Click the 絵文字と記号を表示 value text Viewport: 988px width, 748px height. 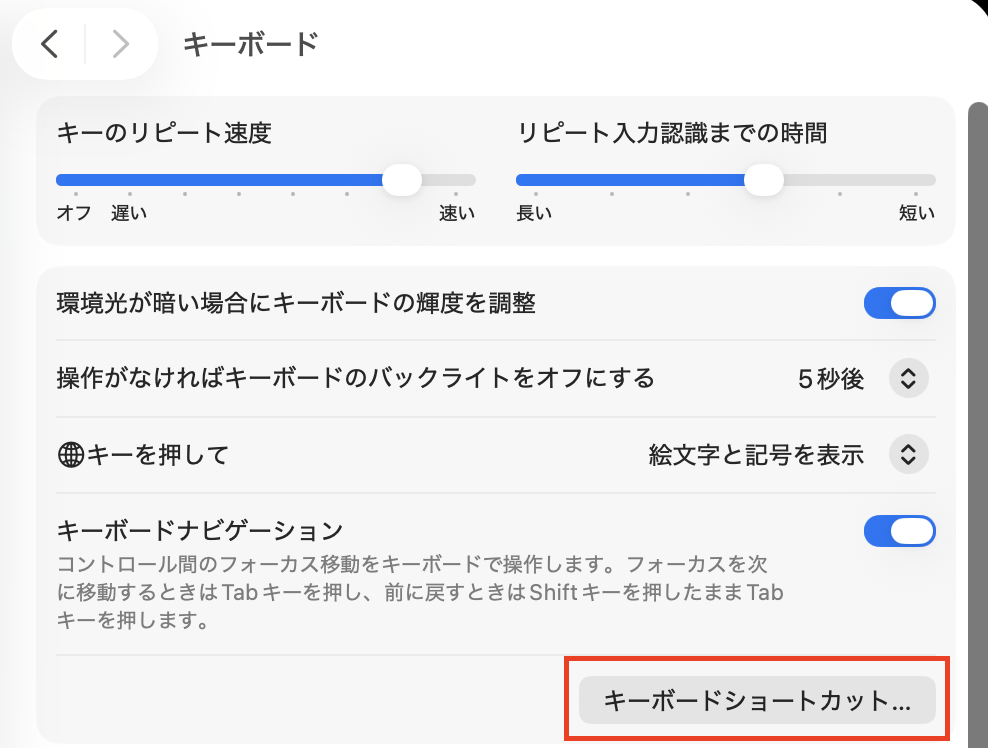pos(755,455)
